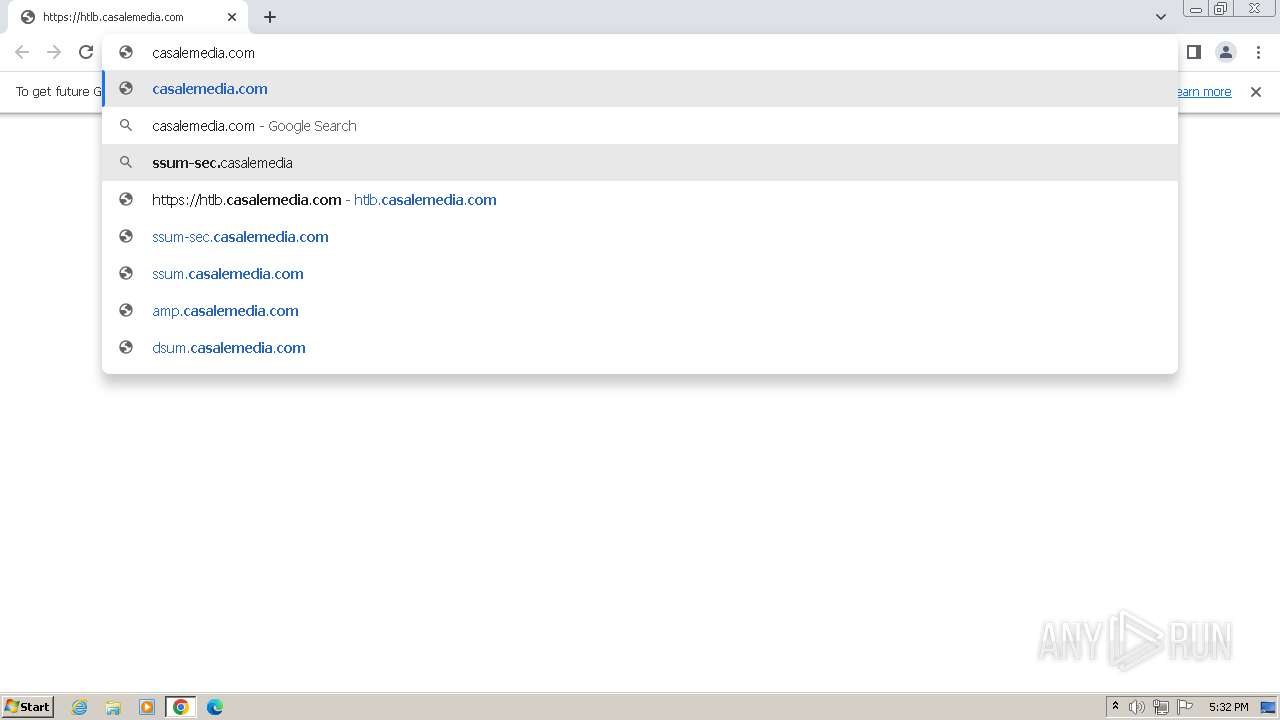Click the site info globe in address bar
The height and width of the screenshot is (720, 1280).
pos(126,52)
